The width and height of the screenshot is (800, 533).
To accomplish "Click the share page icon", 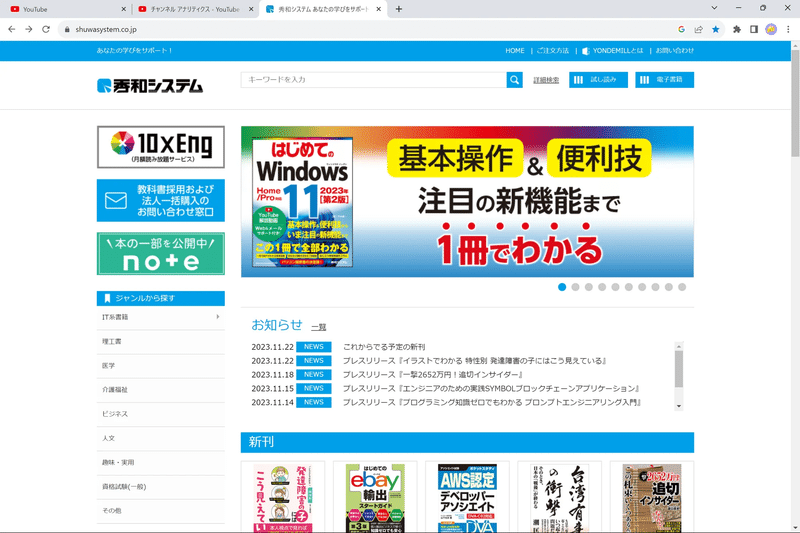I will click(698, 30).
